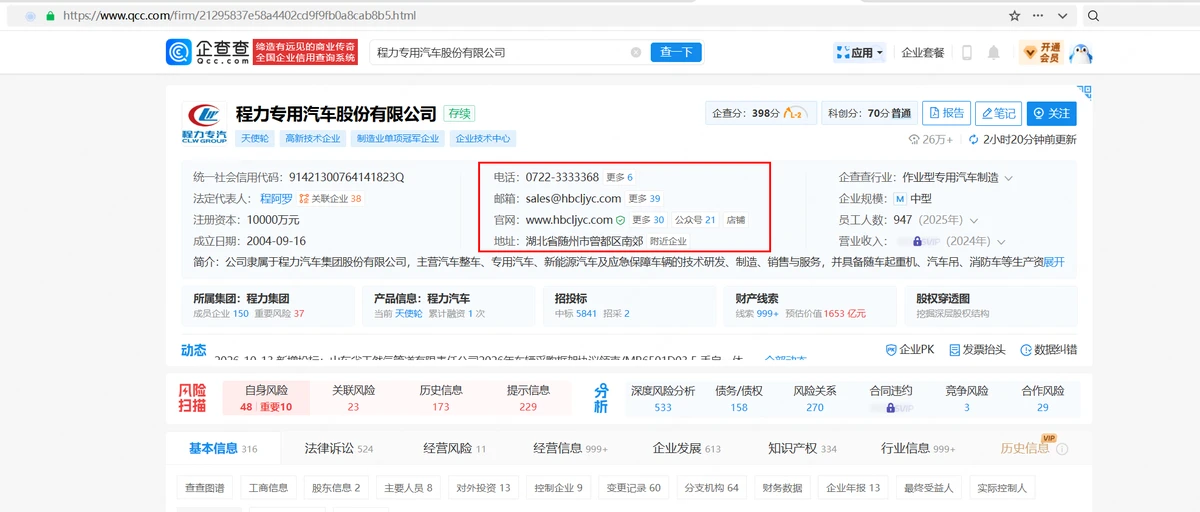Open the QR code icon at card corner
Image resolution: width=1200 pixels, height=512 pixels.
point(1084,91)
